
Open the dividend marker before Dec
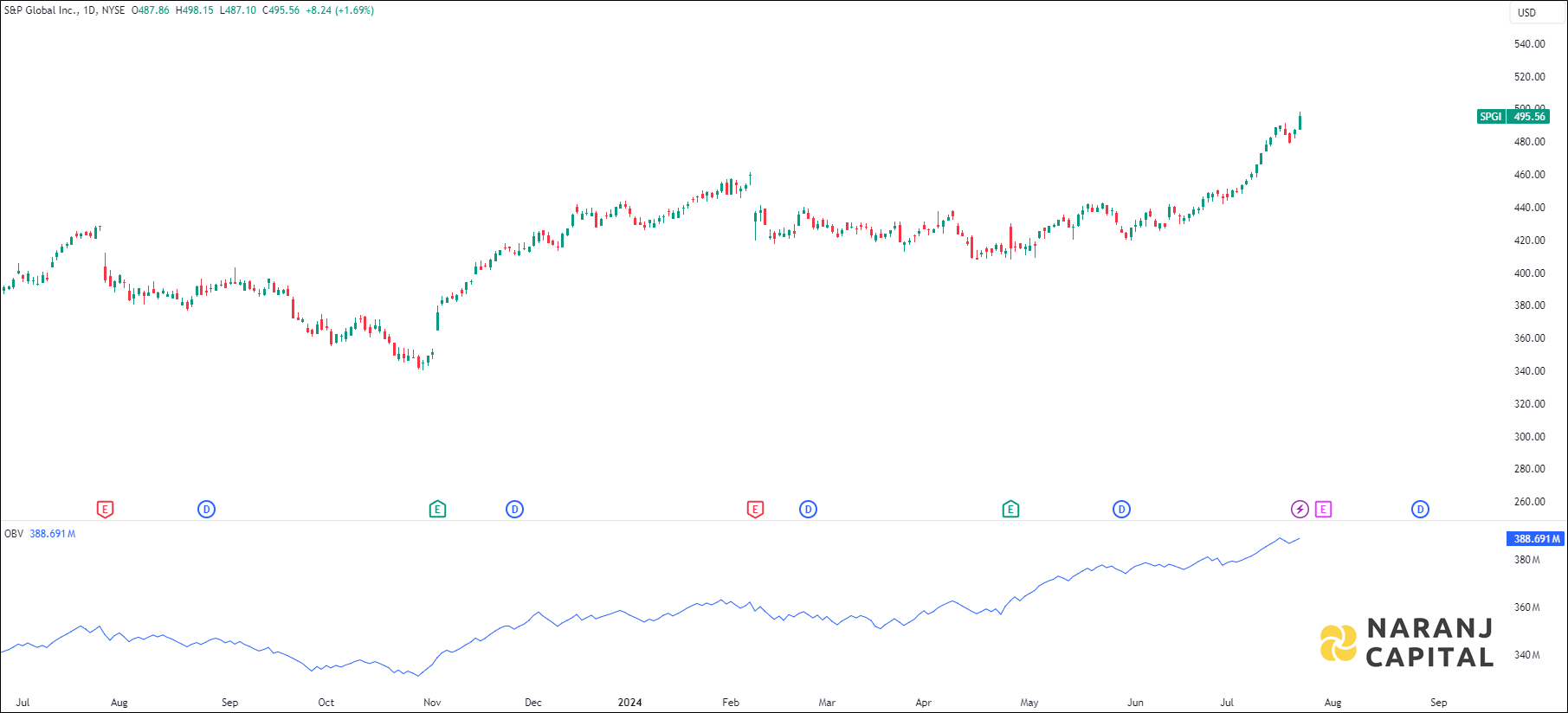(514, 510)
